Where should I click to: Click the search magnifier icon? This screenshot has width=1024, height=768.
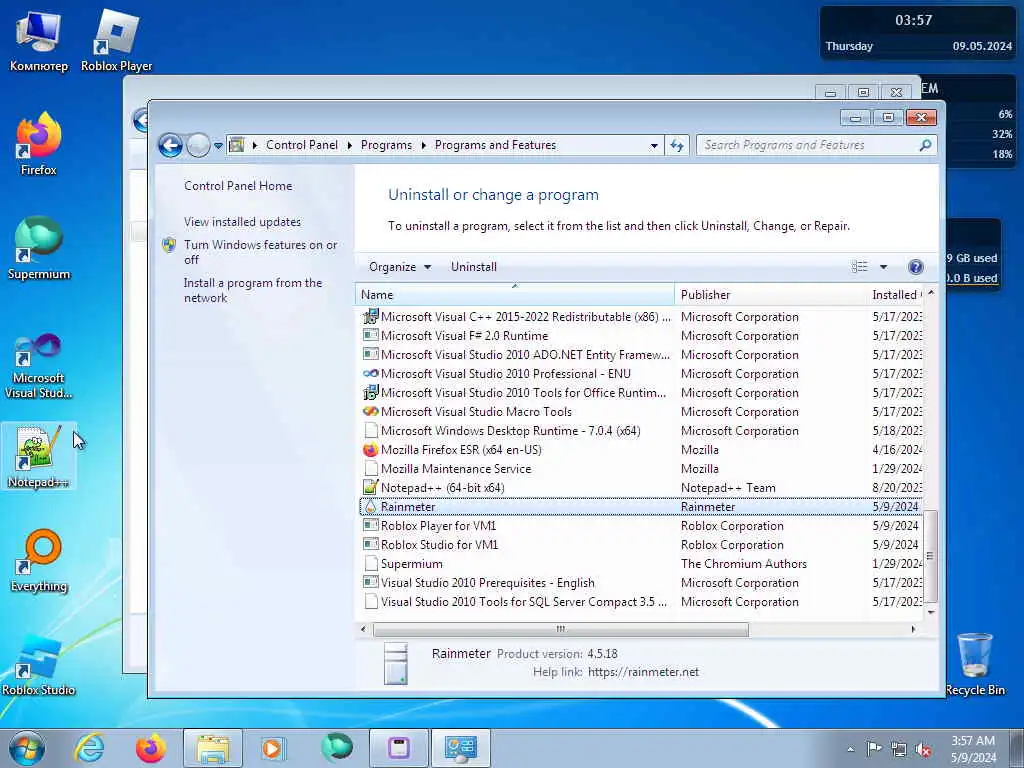(x=925, y=145)
